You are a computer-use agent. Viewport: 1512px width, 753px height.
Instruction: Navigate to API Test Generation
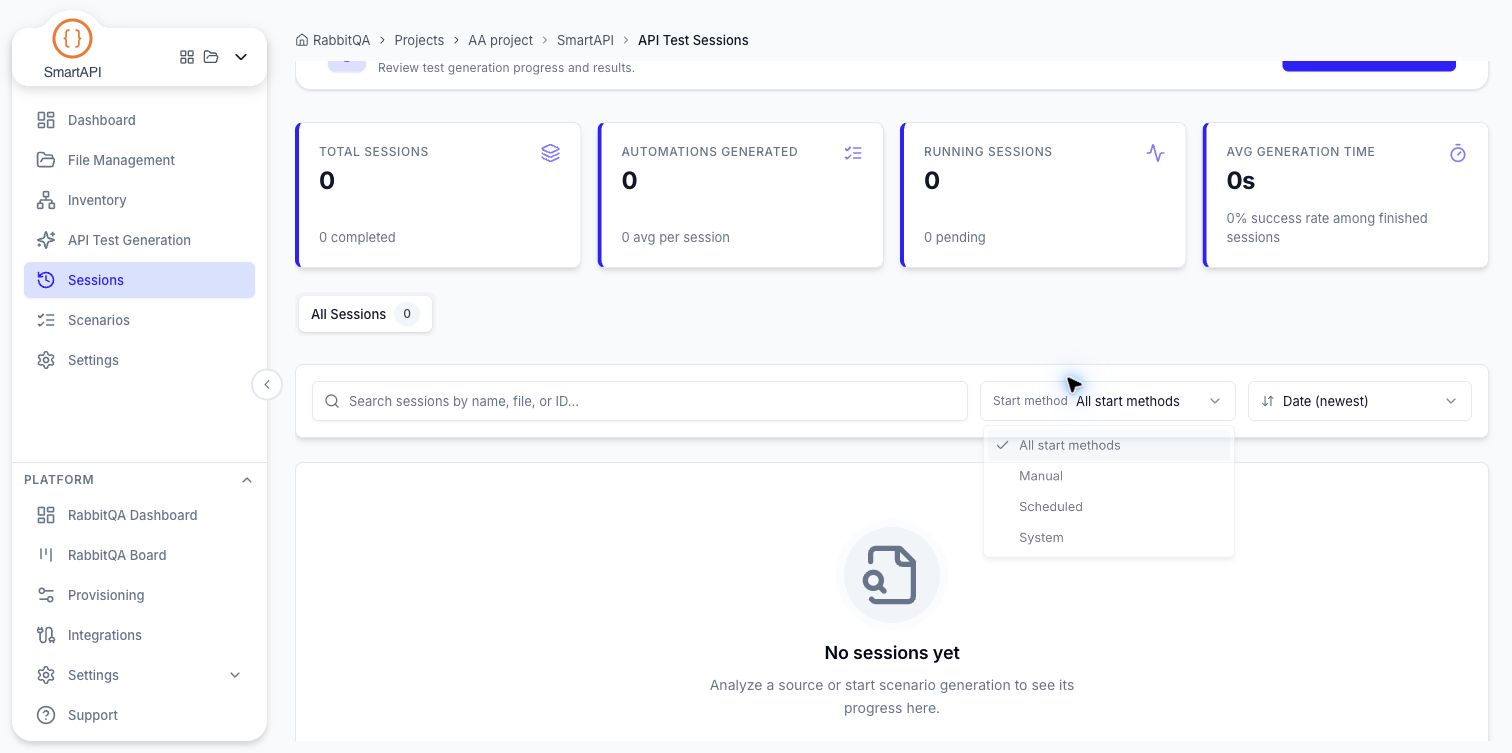[139, 240]
